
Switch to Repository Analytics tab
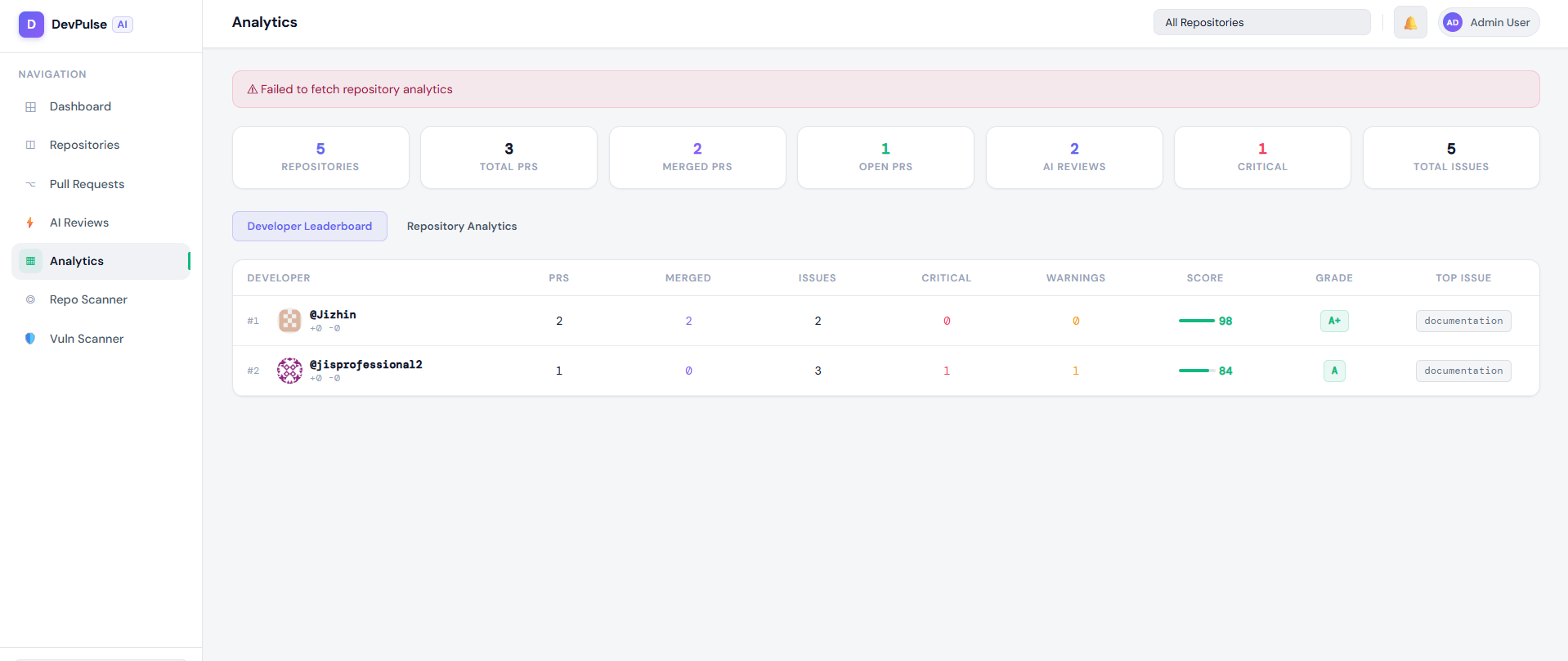(462, 227)
